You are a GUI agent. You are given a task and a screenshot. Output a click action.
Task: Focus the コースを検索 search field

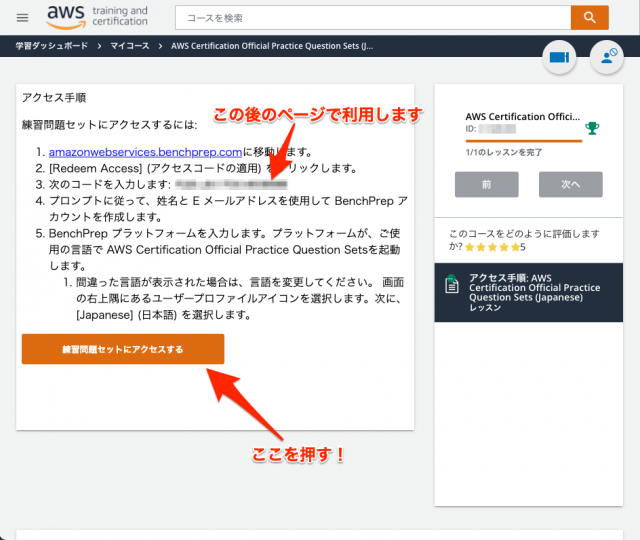[373, 18]
